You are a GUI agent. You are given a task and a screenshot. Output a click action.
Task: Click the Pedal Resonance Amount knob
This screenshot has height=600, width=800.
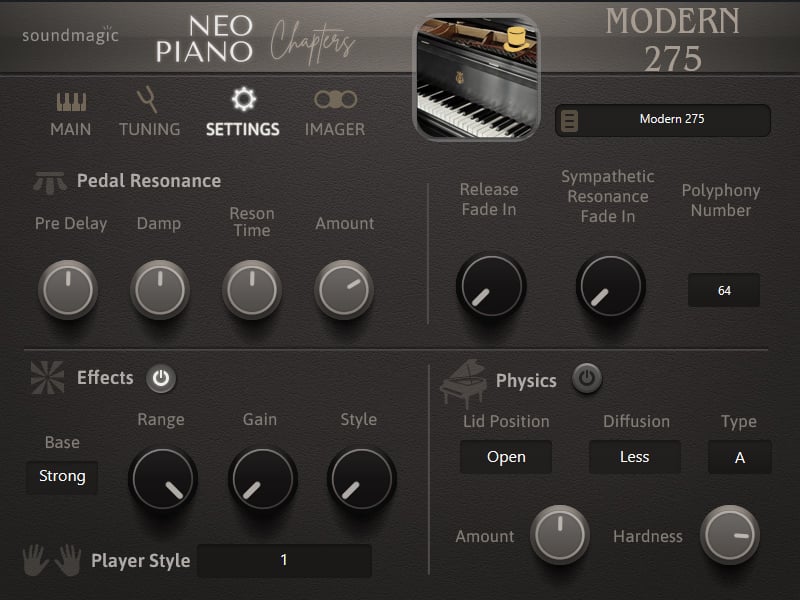click(x=344, y=290)
